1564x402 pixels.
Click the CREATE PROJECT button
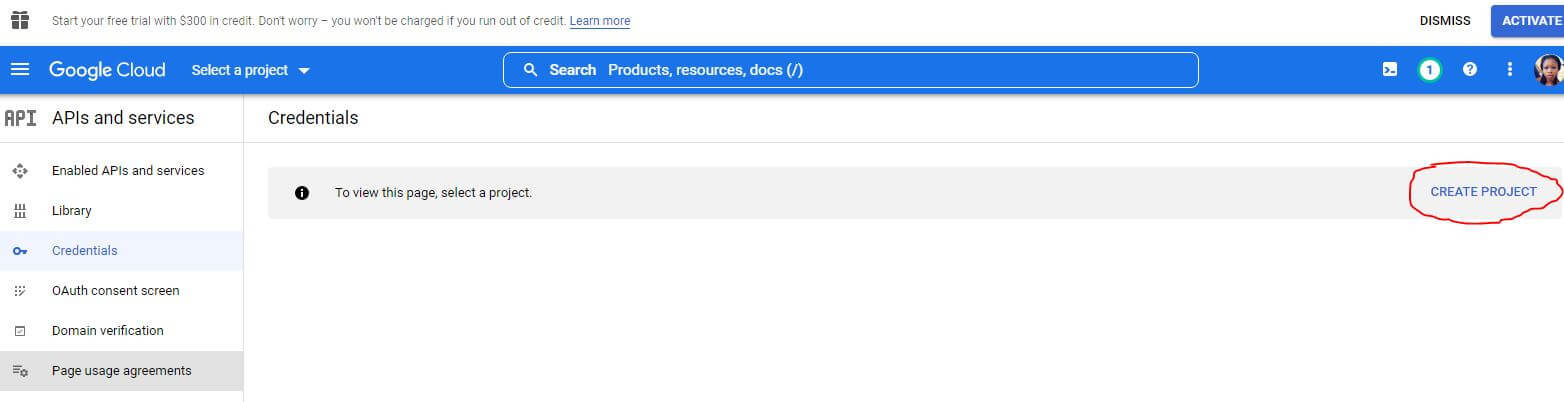(x=1483, y=192)
